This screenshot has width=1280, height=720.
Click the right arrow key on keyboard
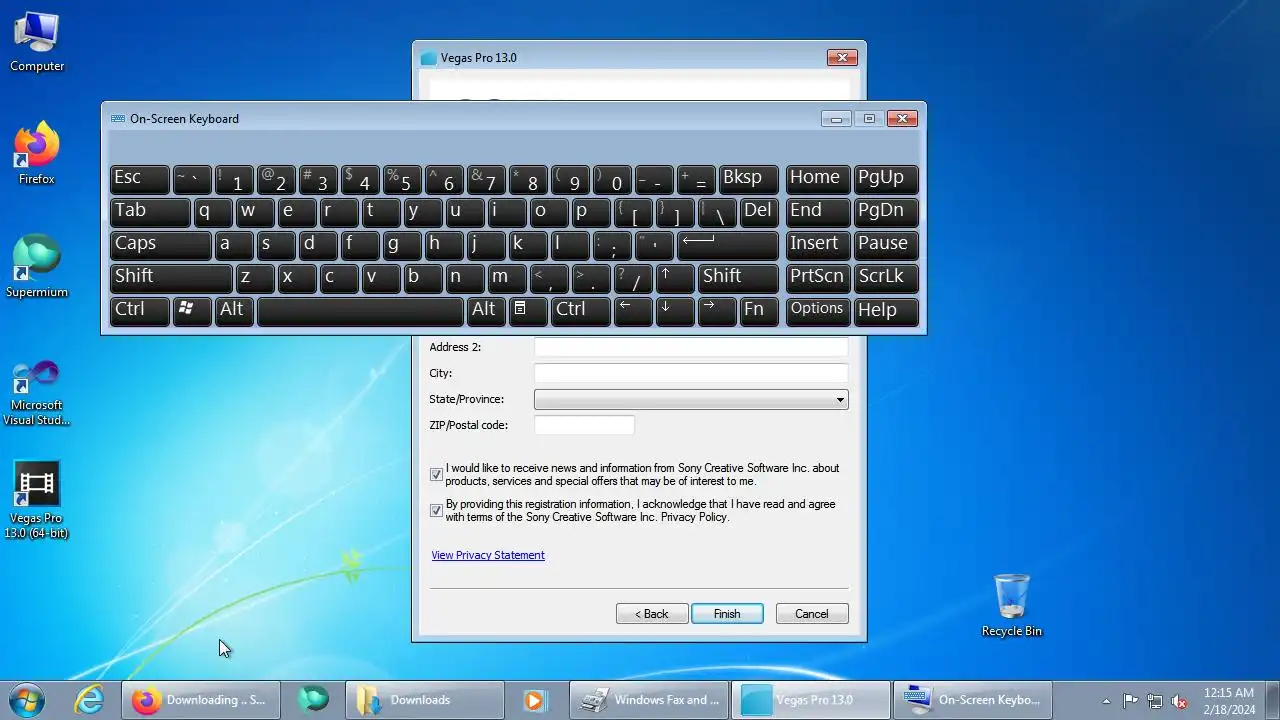pos(718,310)
